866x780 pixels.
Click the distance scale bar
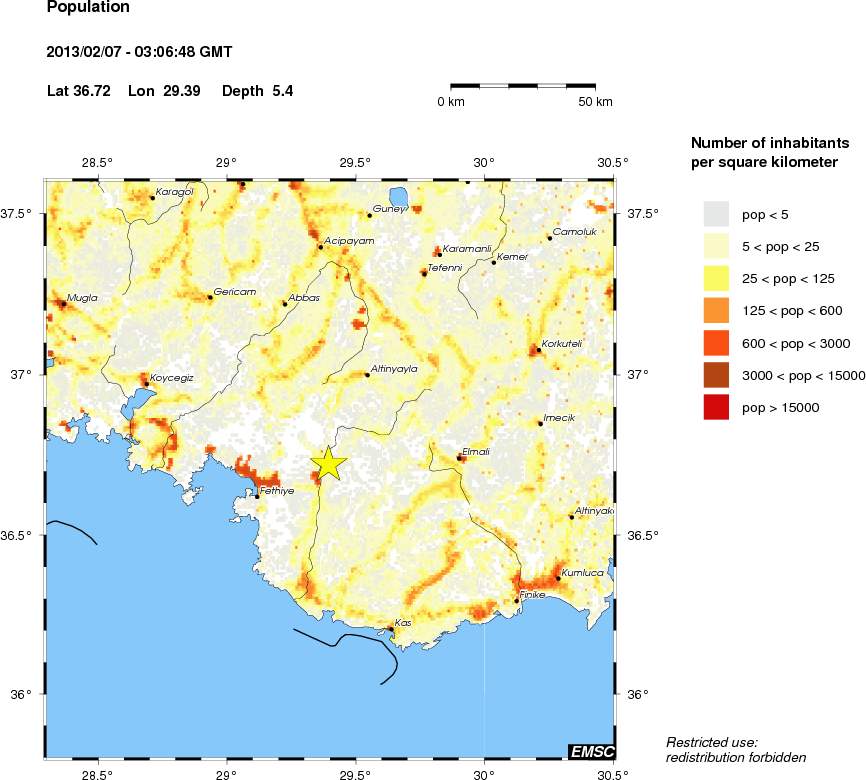point(531,87)
